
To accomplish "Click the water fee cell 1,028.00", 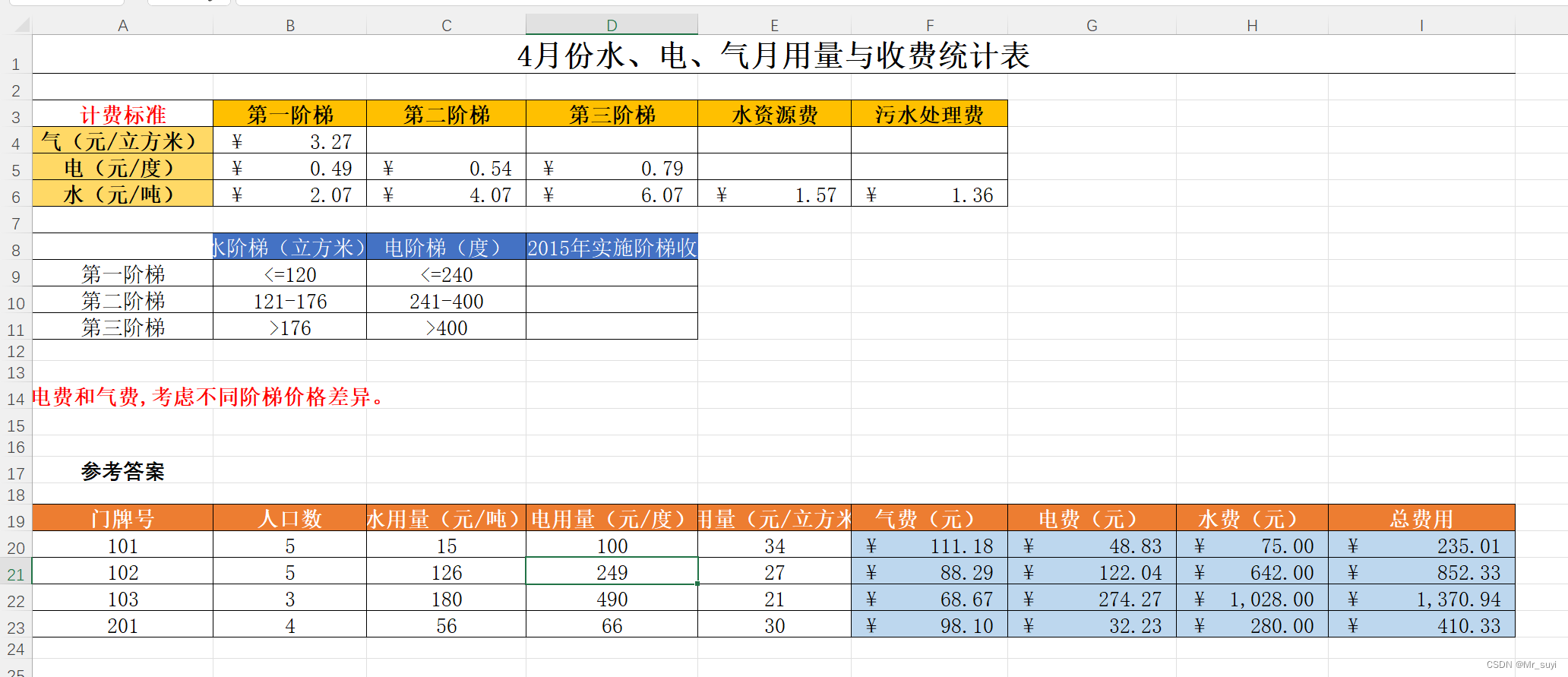I will (x=1252, y=599).
